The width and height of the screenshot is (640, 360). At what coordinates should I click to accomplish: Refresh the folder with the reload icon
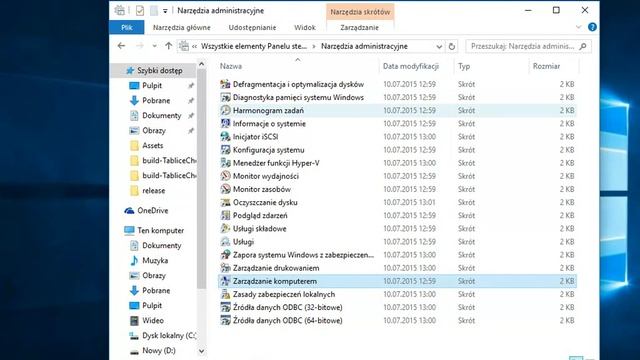point(452,47)
